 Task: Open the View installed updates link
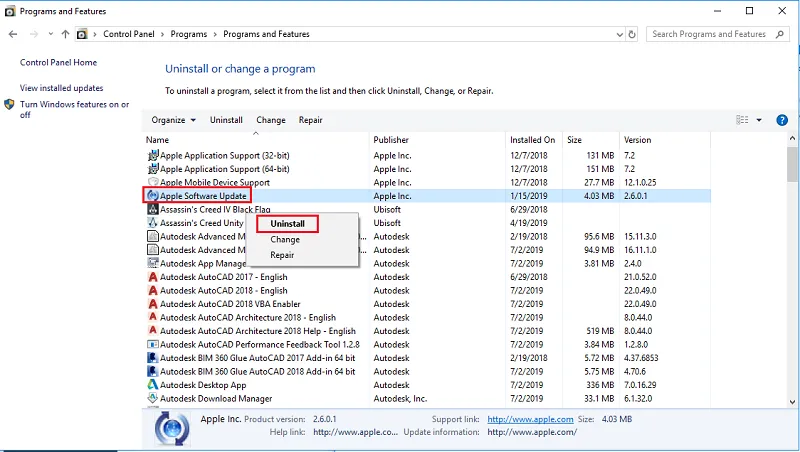tap(61, 88)
